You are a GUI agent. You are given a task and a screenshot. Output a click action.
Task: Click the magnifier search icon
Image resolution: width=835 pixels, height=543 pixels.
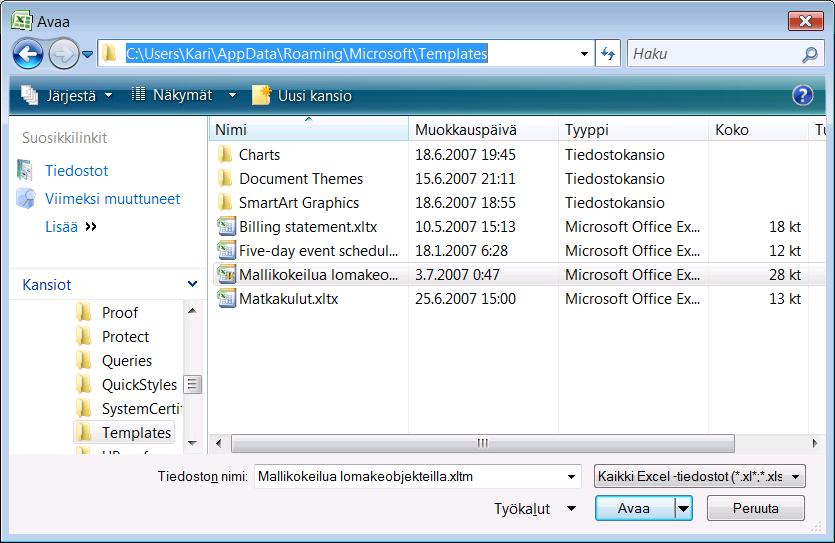point(809,54)
